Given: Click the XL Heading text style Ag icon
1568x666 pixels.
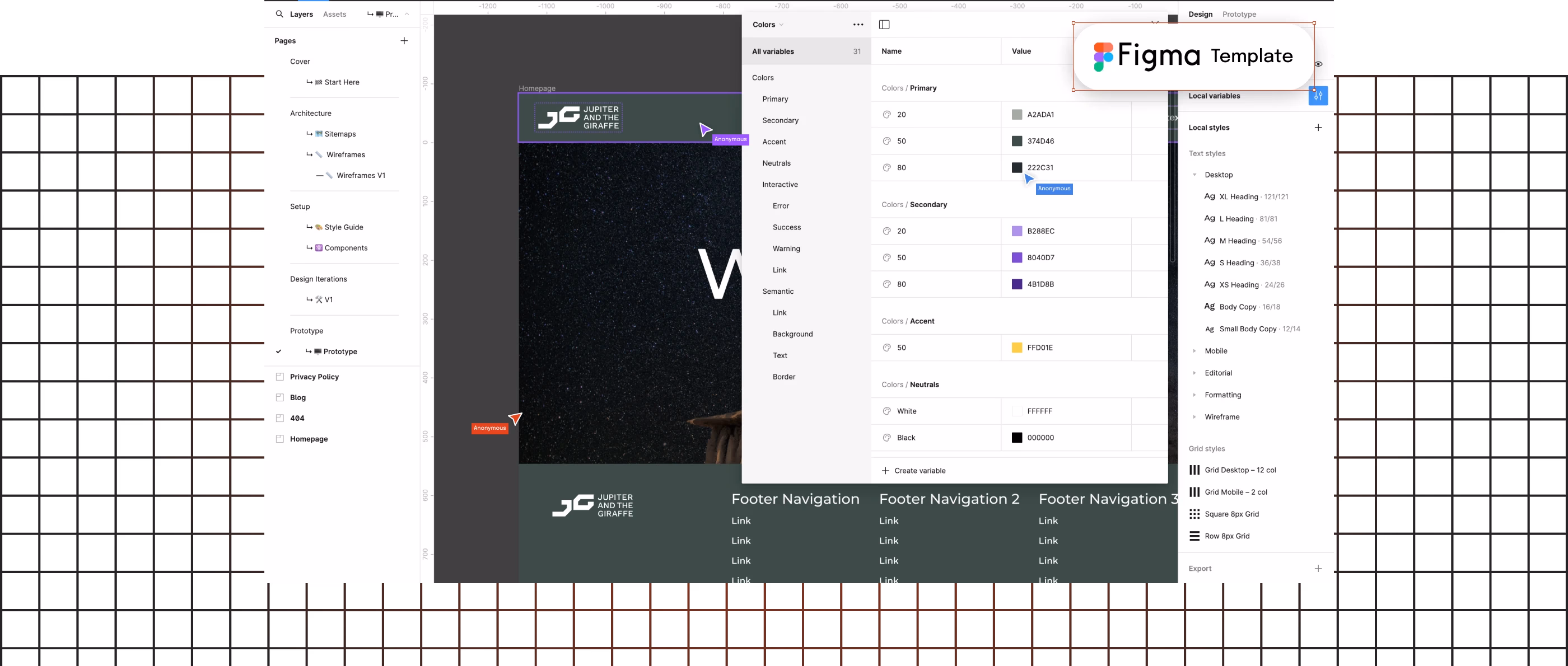Looking at the screenshot, I should coord(1210,196).
